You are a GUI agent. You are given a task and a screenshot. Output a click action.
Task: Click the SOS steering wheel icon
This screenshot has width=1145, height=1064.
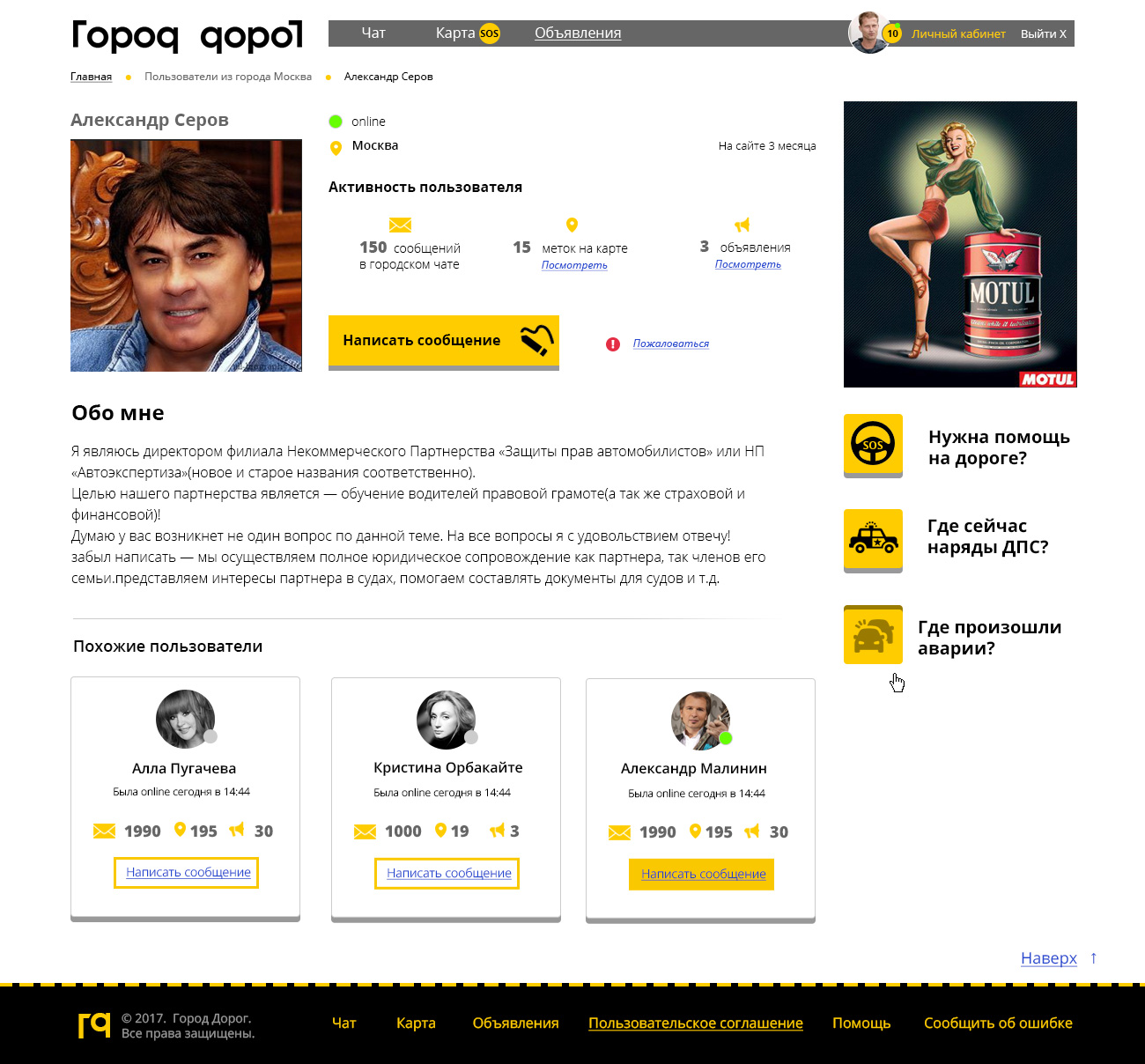pyautogui.click(x=873, y=445)
